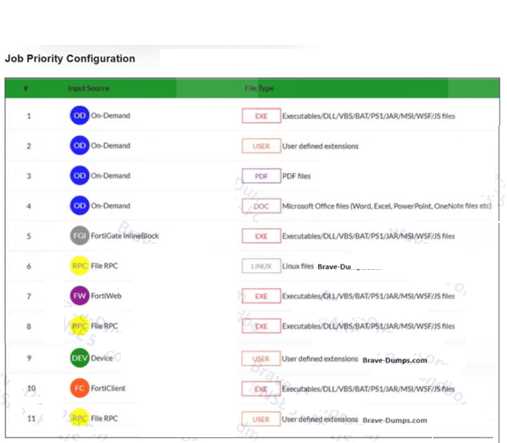Click priority number 5 cell
The height and width of the screenshot is (443, 507).
click(x=29, y=236)
